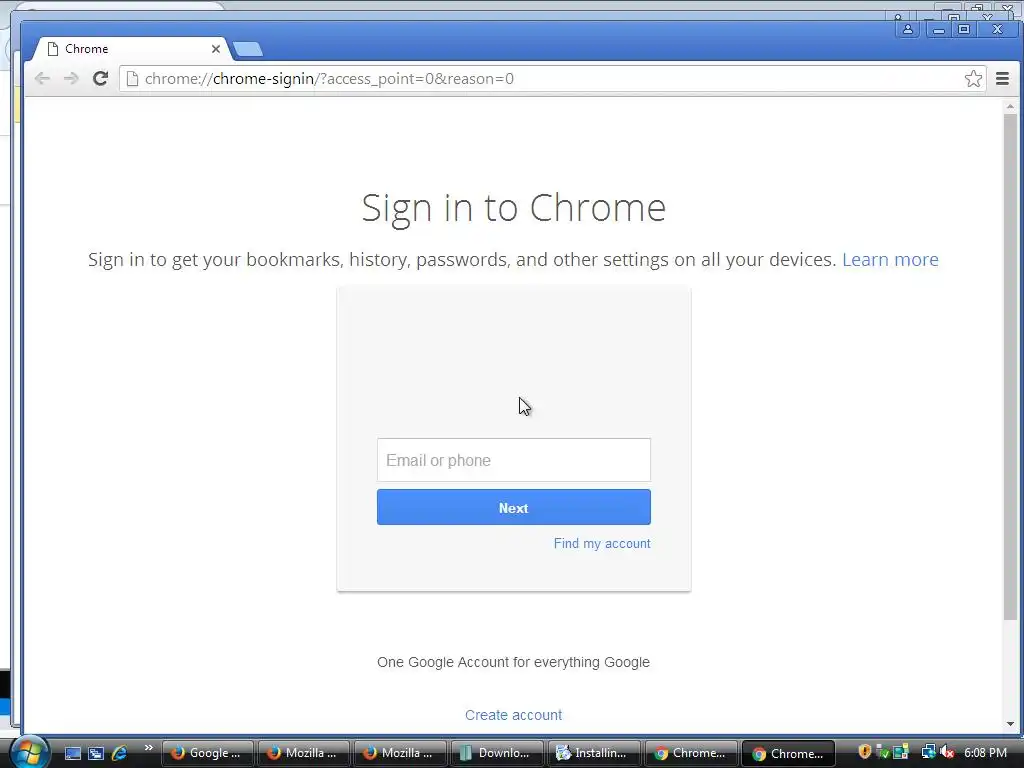The image size is (1024, 768).
Task: Open the Learn more link
Action: click(x=890, y=259)
